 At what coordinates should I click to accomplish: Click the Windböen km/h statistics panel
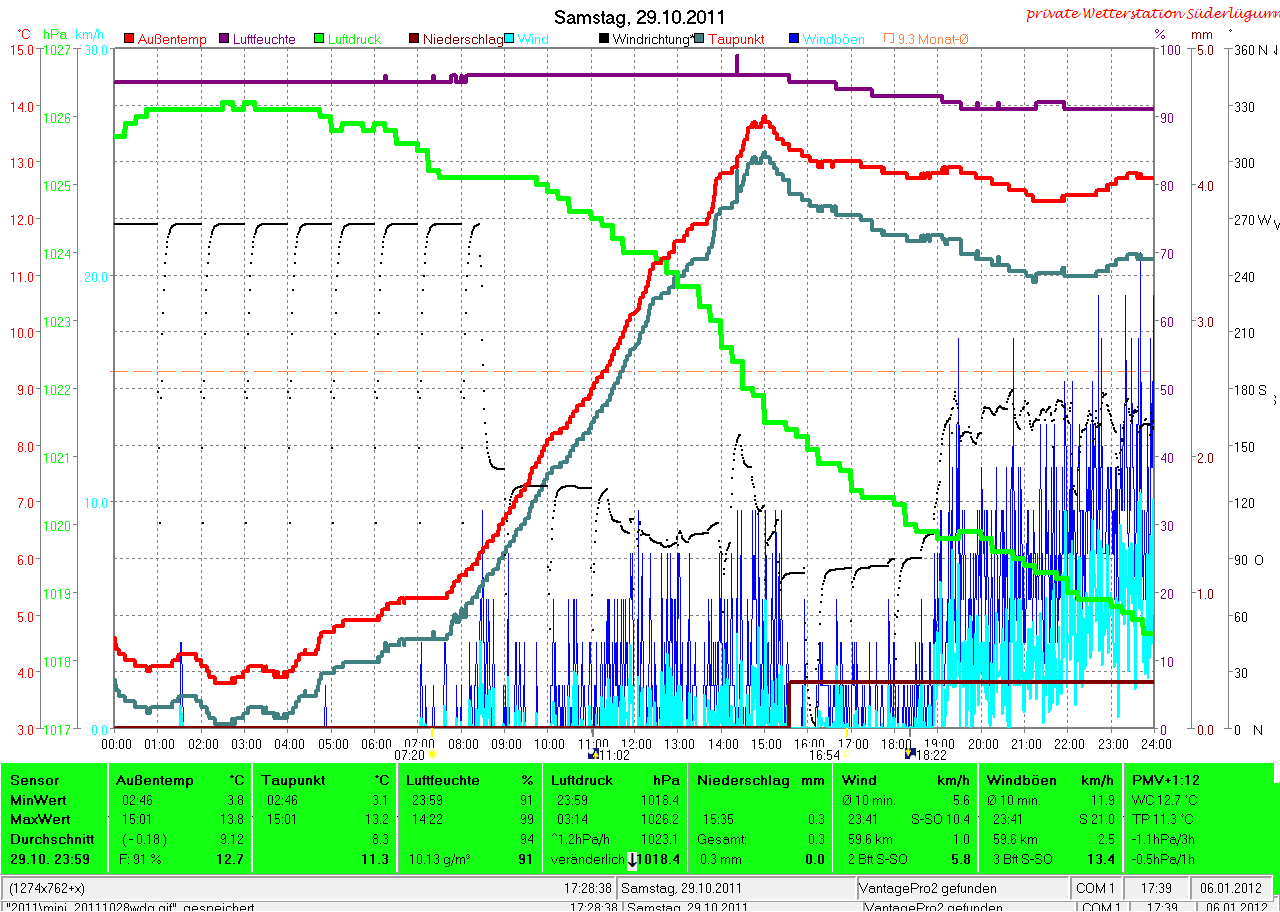click(1050, 818)
